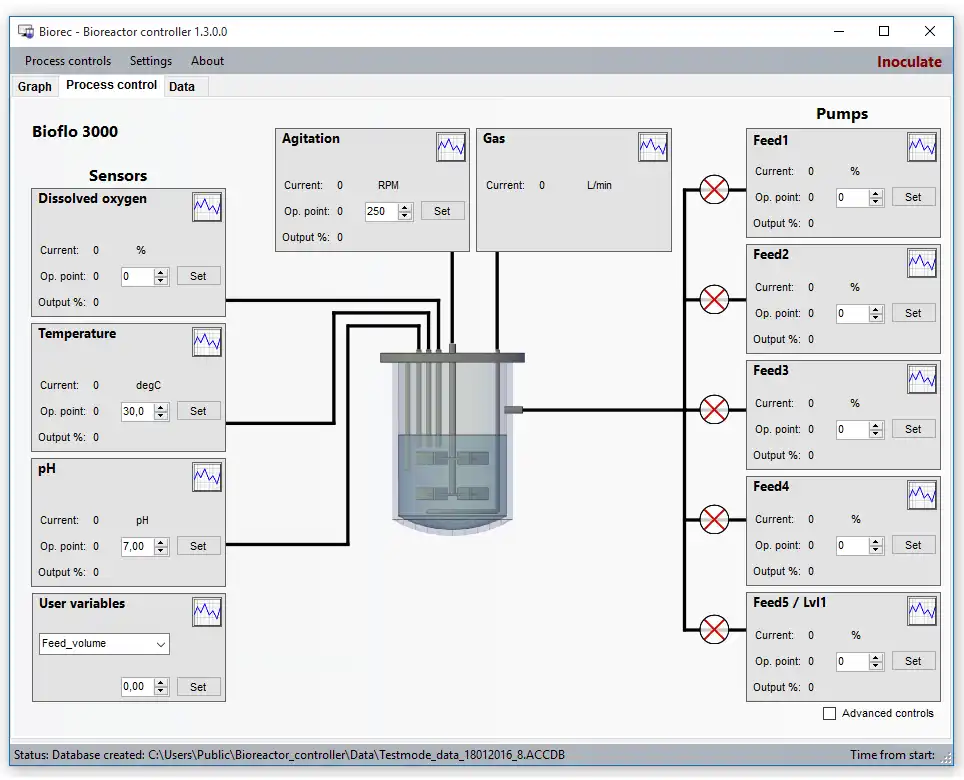Open the Agitation graph icon

point(451,147)
